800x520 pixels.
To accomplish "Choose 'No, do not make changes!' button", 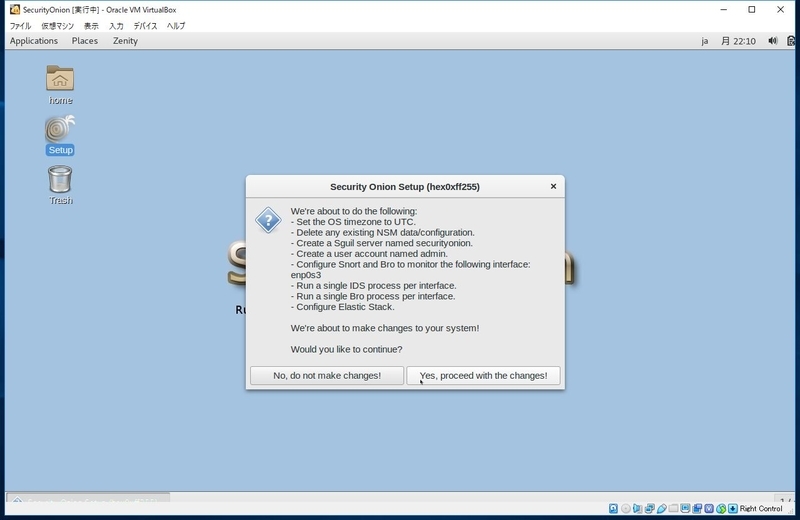I will tap(327, 376).
